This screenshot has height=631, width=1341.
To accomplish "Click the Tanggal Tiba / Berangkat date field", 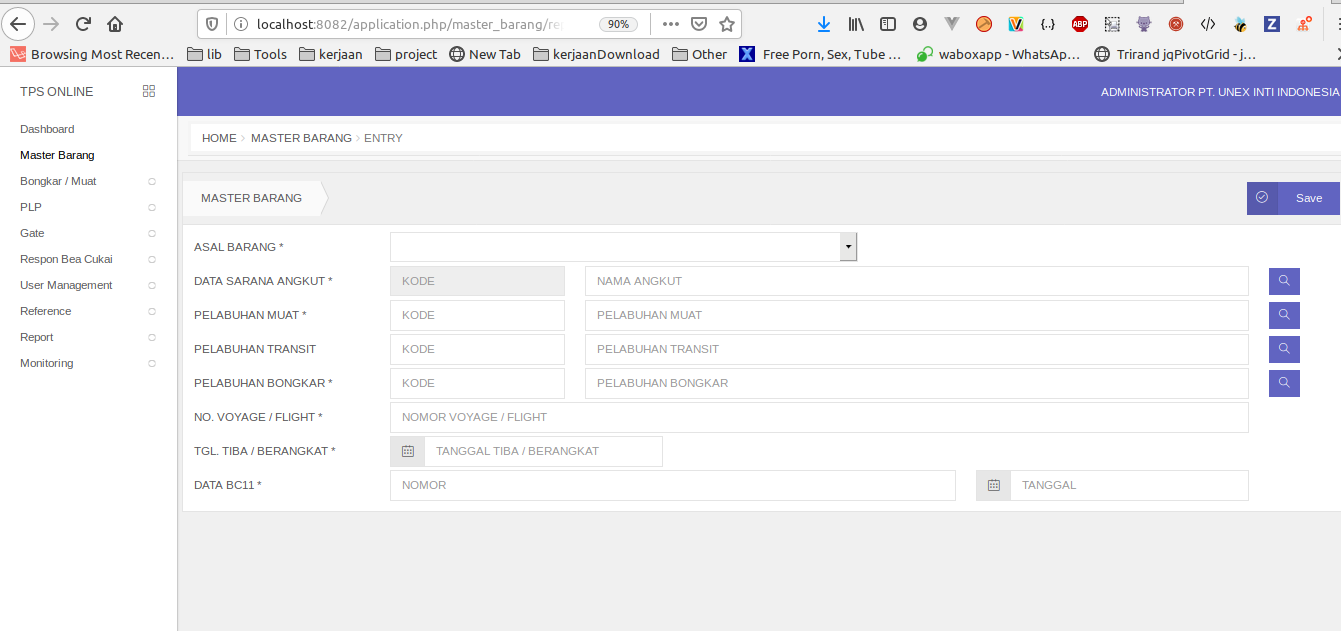I will tap(543, 451).
